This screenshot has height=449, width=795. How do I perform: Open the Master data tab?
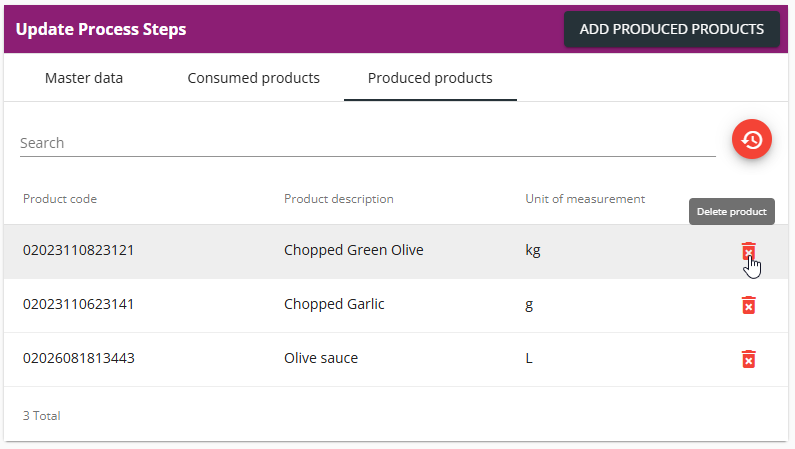coord(84,78)
